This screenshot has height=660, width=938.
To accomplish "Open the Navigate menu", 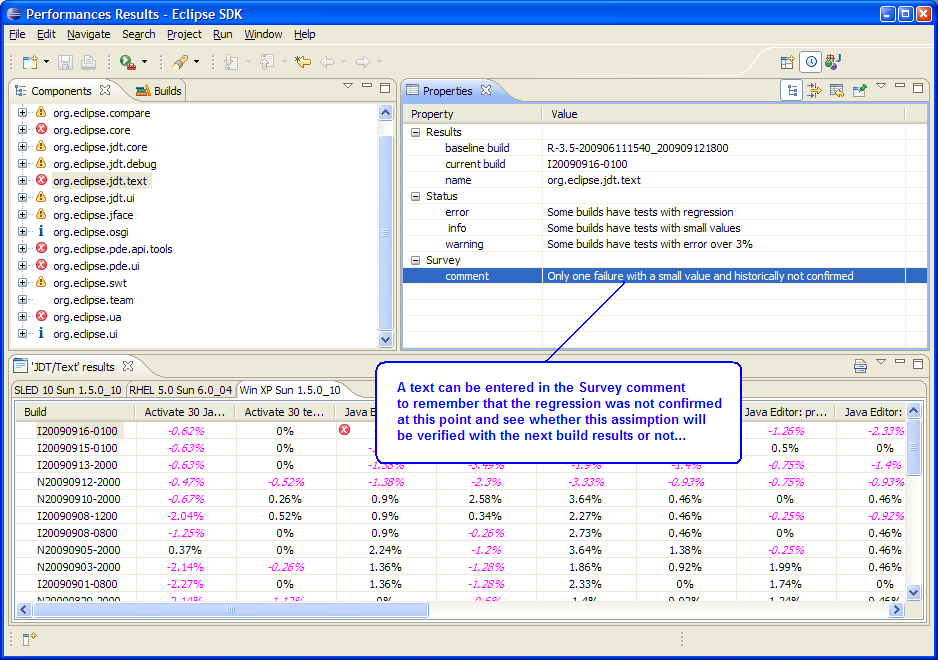I will pyautogui.click(x=88, y=34).
